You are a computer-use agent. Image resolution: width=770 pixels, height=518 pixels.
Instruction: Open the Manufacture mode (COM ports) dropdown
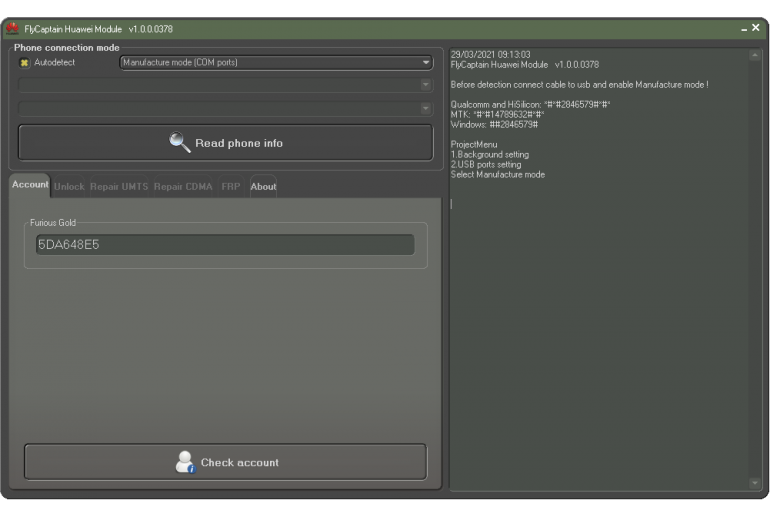click(276, 62)
